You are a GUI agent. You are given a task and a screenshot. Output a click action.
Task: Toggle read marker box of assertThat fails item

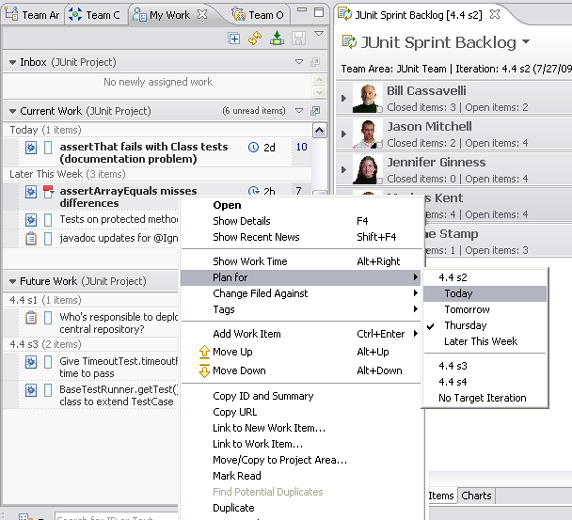click(48, 148)
